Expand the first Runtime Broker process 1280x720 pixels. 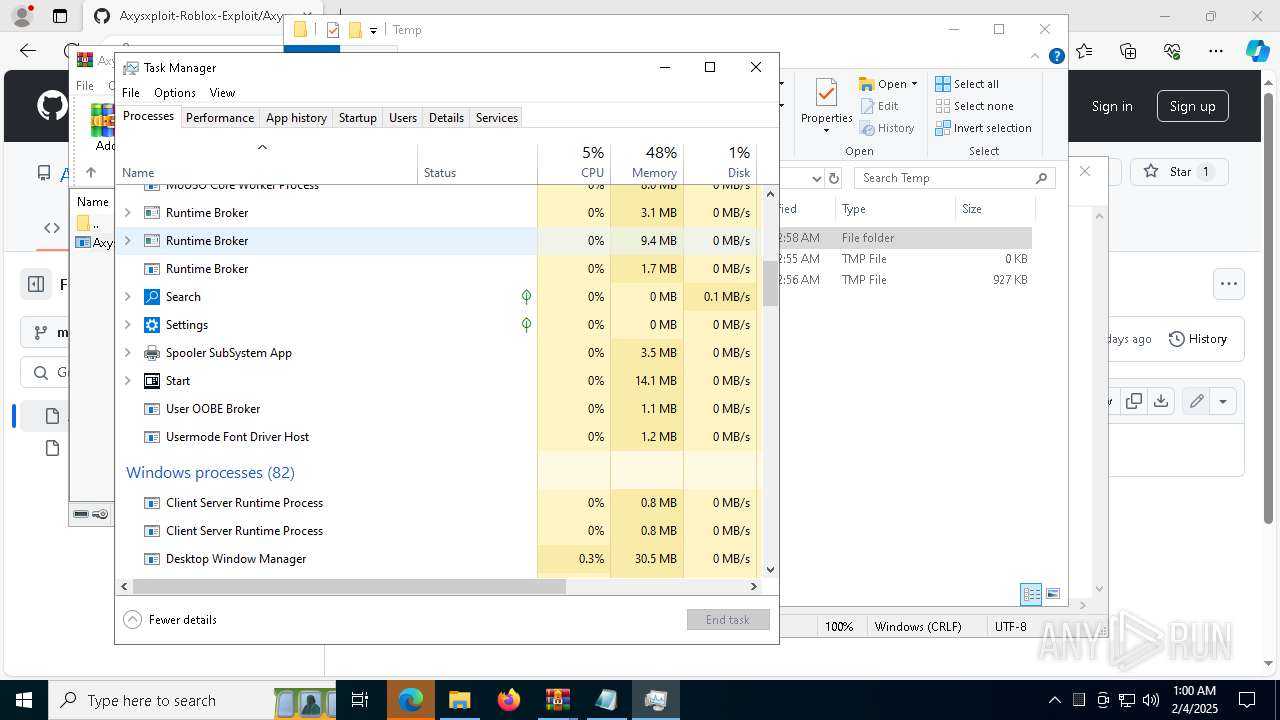(127, 213)
